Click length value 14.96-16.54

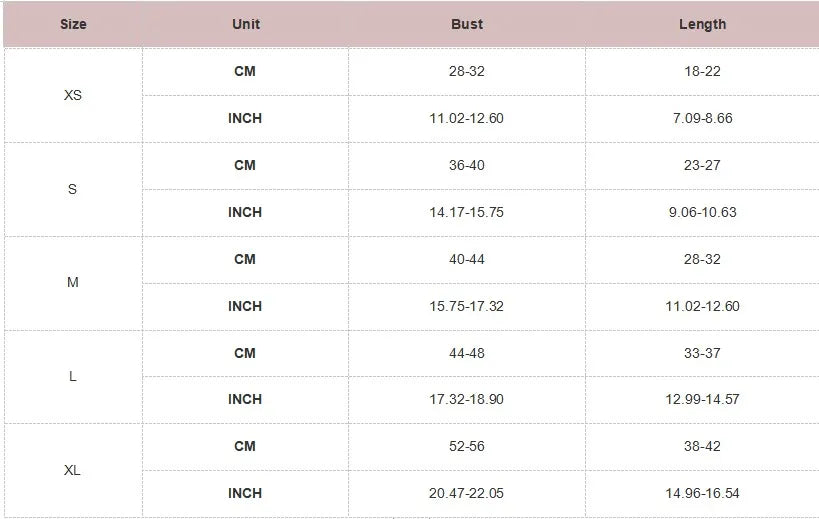pyautogui.click(x=702, y=493)
